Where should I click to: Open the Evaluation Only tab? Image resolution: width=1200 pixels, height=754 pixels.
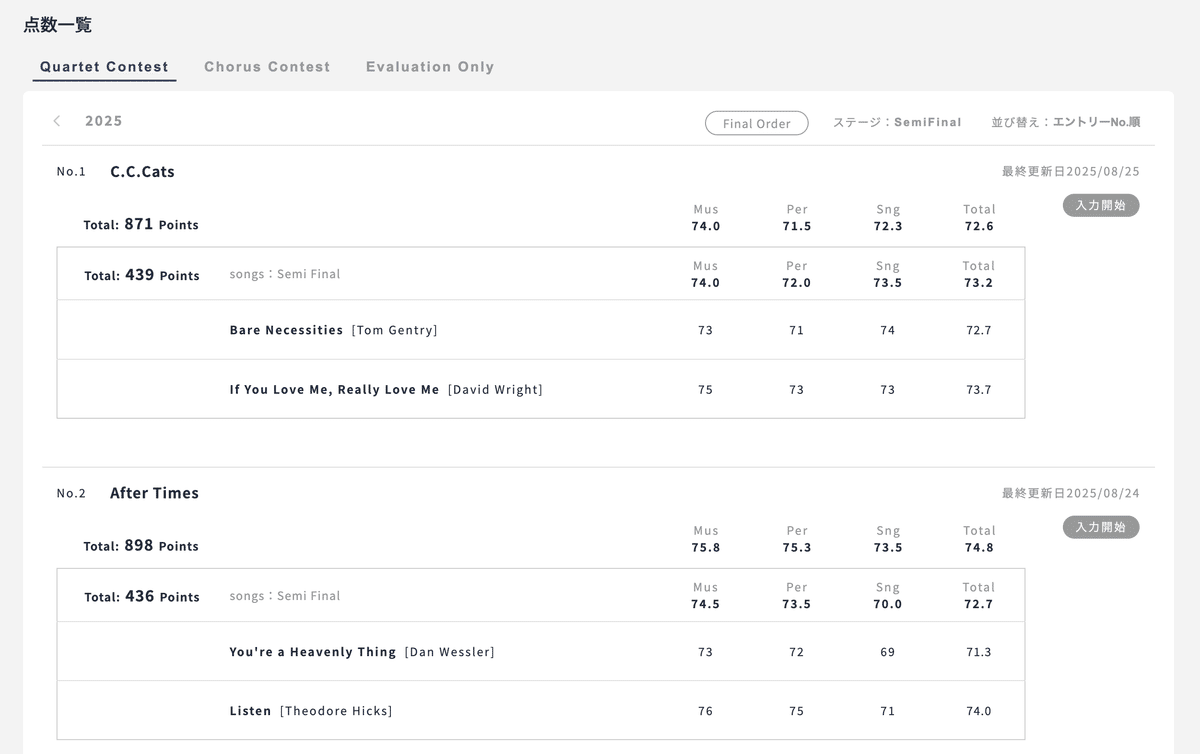430,67
